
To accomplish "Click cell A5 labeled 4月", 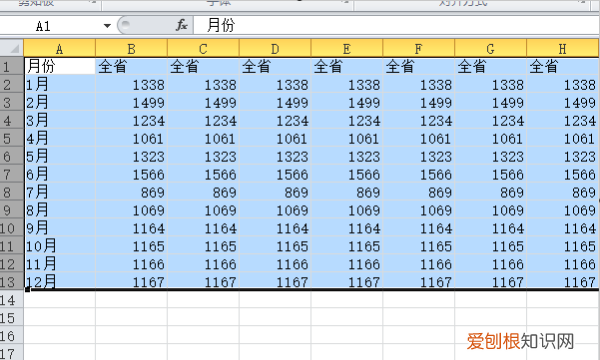I will click(x=60, y=138).
